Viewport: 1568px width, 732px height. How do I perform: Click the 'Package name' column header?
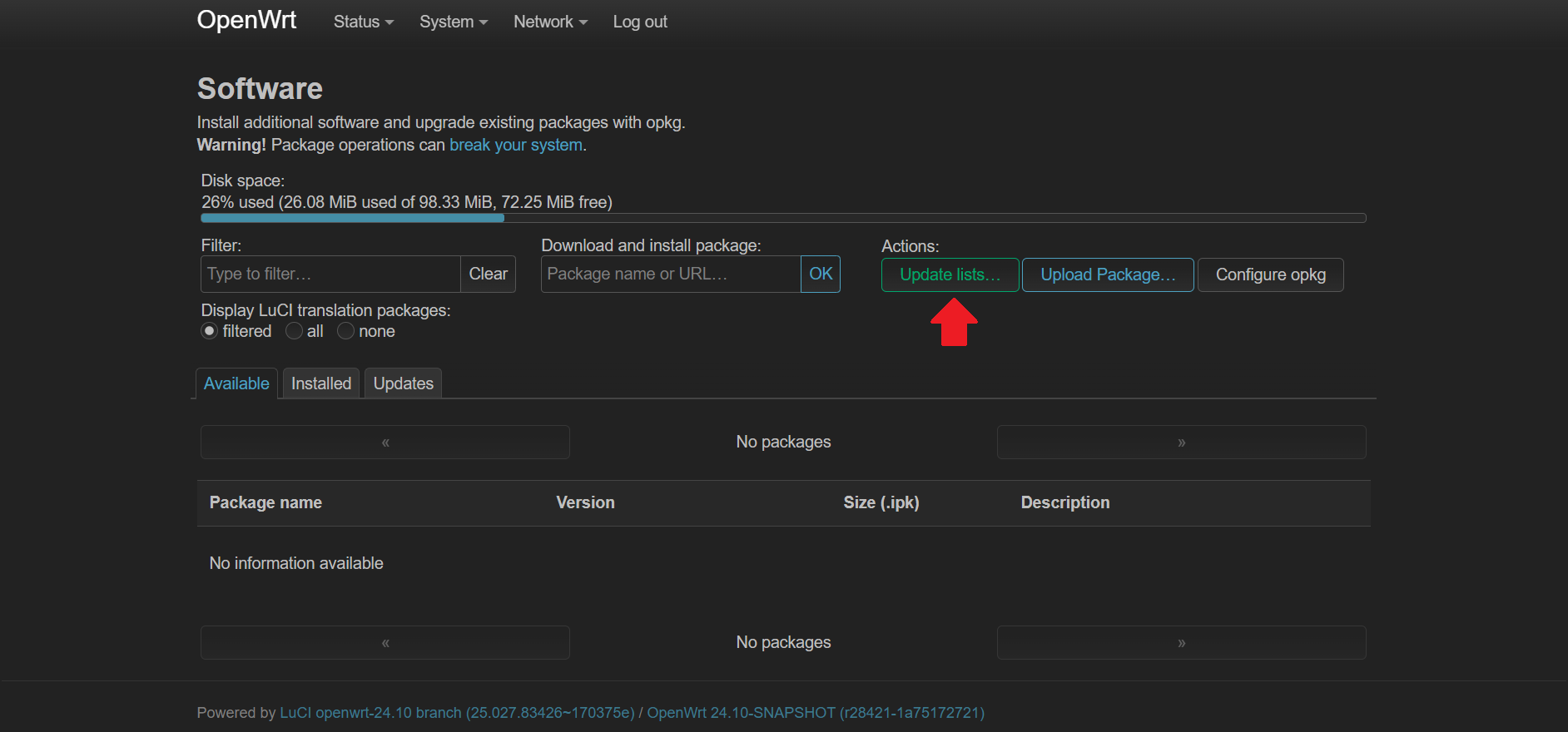265,502
